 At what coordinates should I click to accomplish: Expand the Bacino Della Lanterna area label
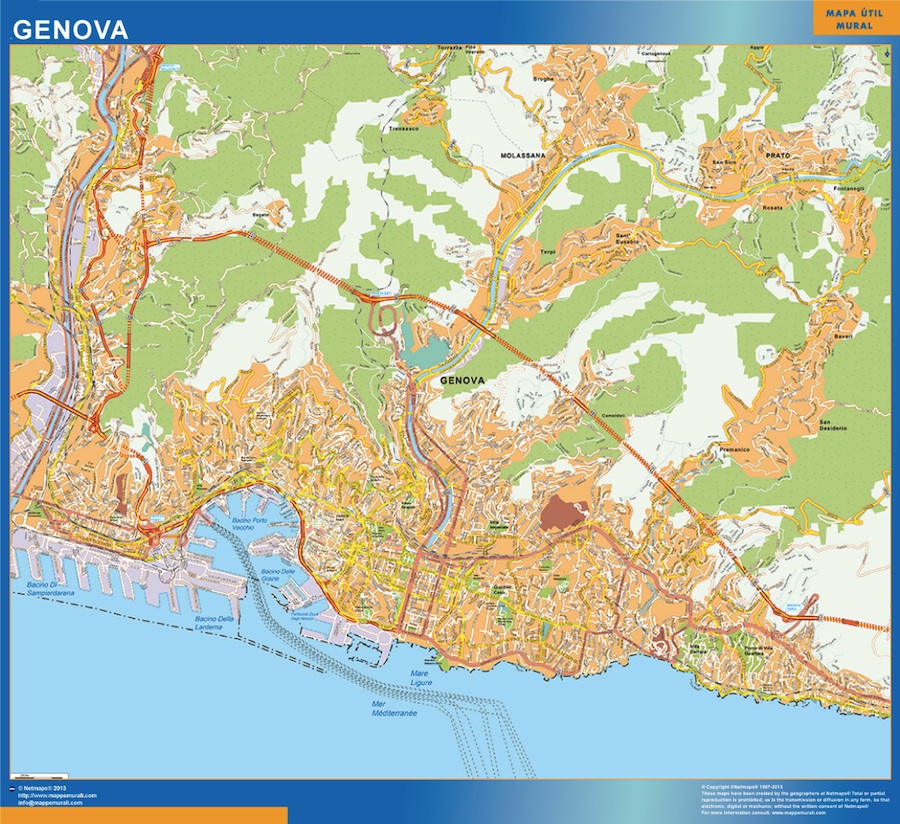pos(213,622)
